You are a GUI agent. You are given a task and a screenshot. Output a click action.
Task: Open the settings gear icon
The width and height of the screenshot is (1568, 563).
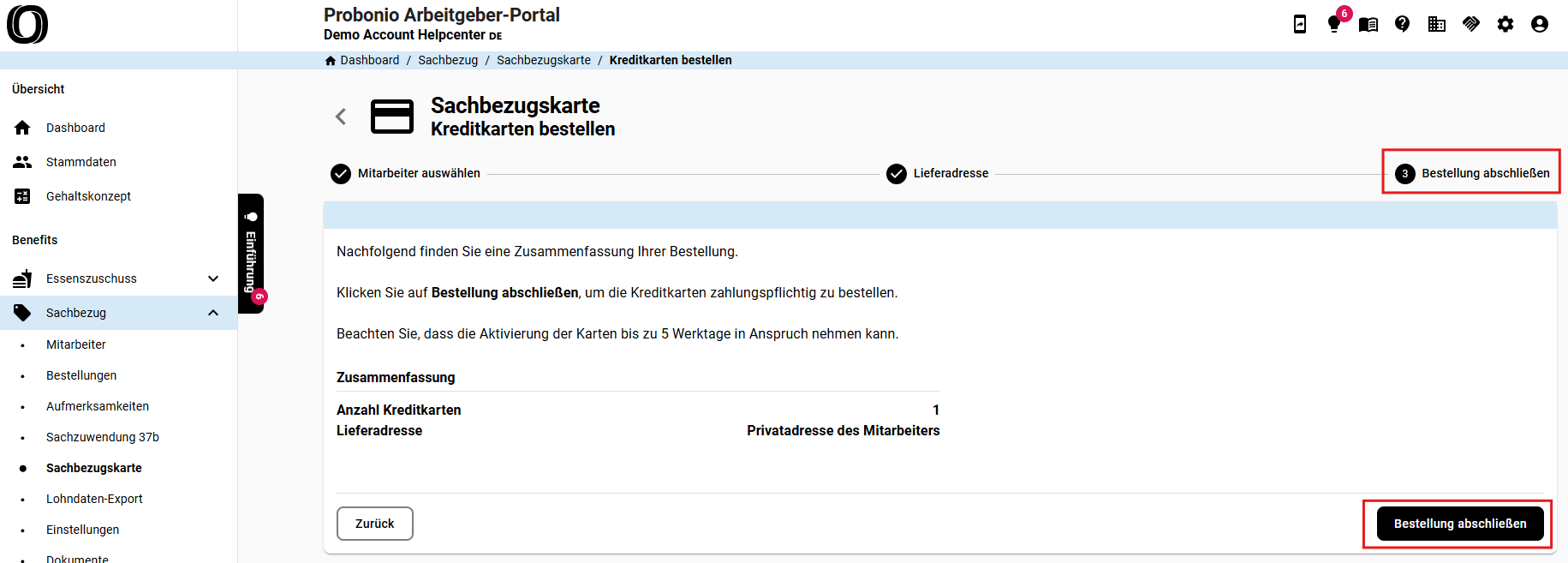click(x=1505, y=24)
